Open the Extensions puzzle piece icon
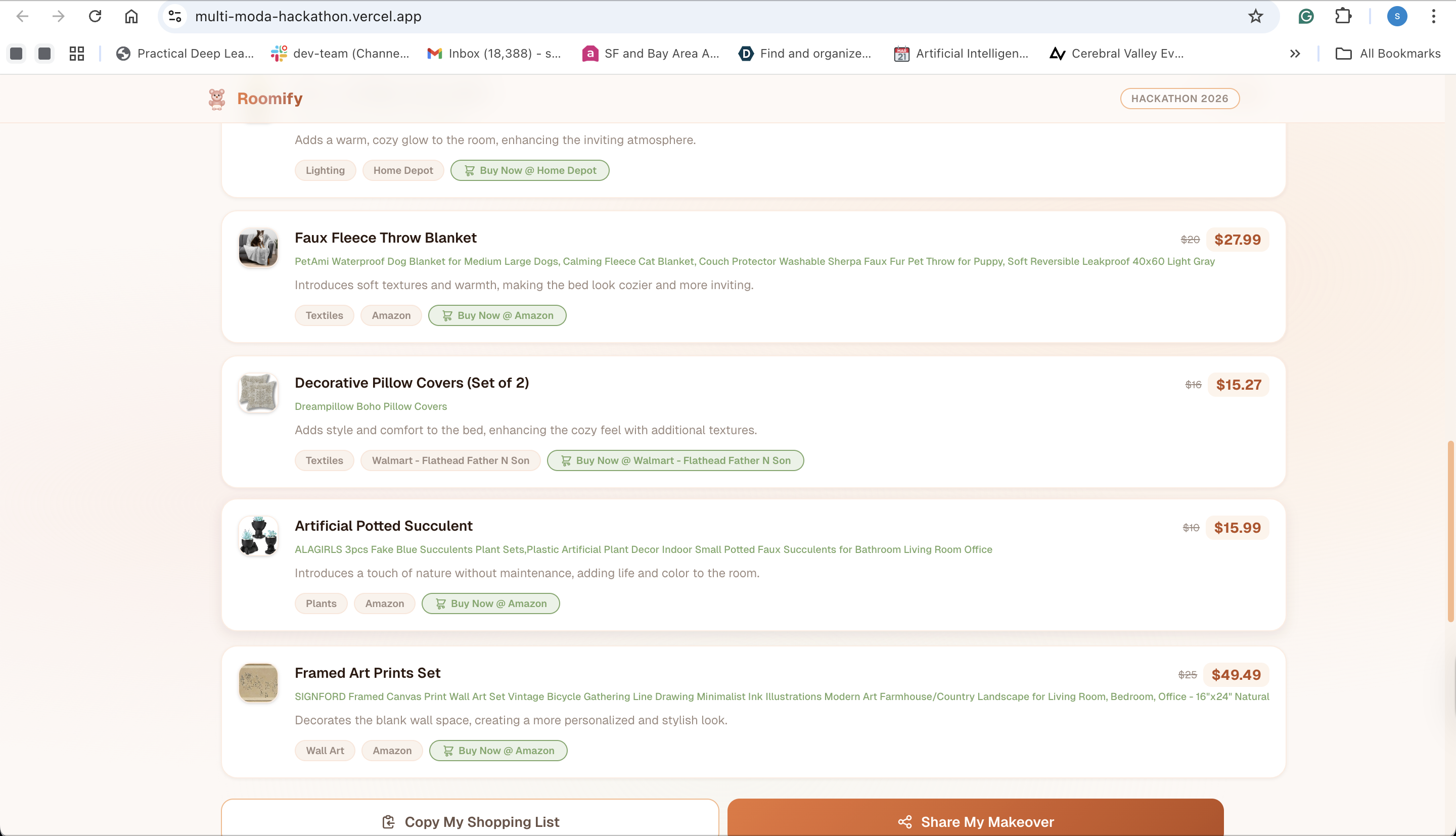This screenshot has height=836, width=1456. click(1343, 16)
